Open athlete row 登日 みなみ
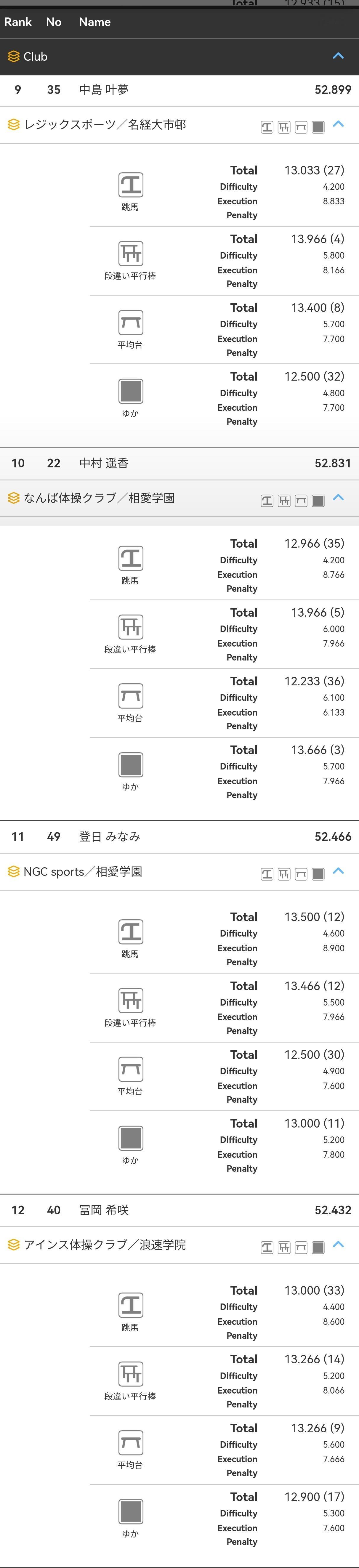Viewport: 359px width, 1568px height. click(x=179, y=837)
